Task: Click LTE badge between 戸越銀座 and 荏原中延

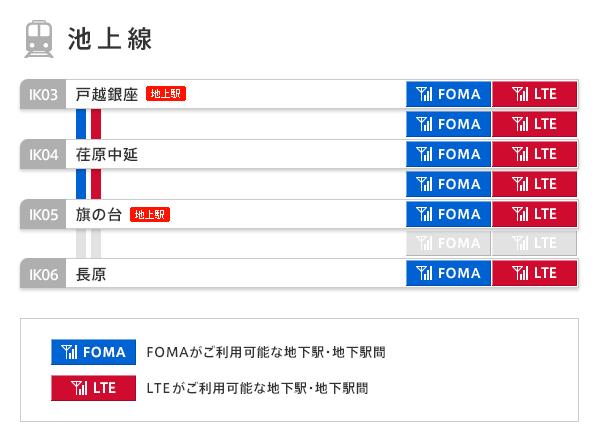Action: pyautogui.click(x=534, y=124)
